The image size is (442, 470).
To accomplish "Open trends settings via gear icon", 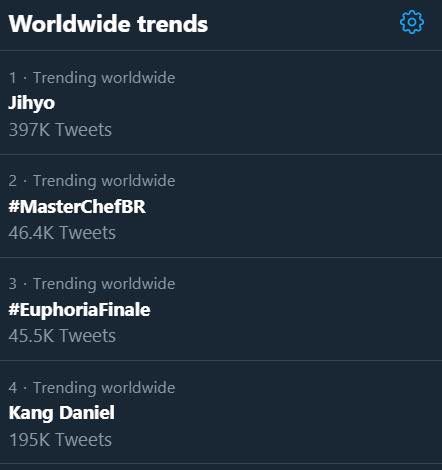I will click(412, 22).
